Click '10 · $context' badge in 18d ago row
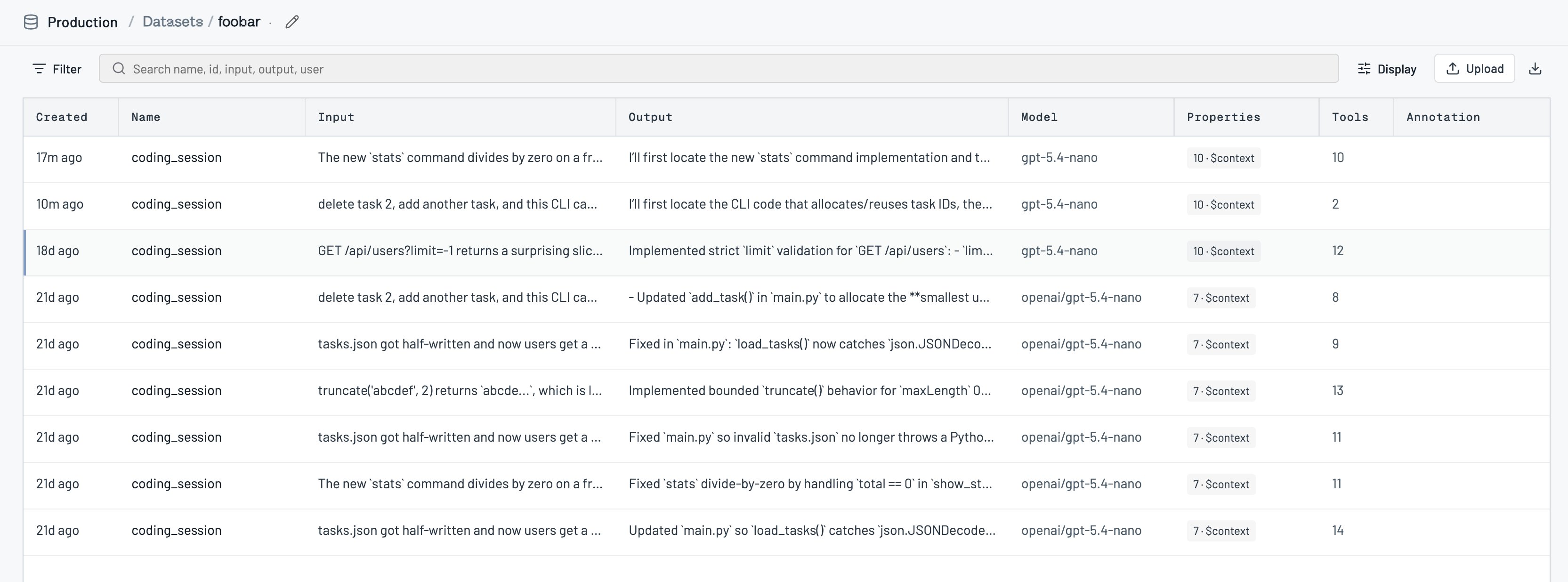Image resolution: width=1568 pixels, height=582 pixels. (1223, 251)
